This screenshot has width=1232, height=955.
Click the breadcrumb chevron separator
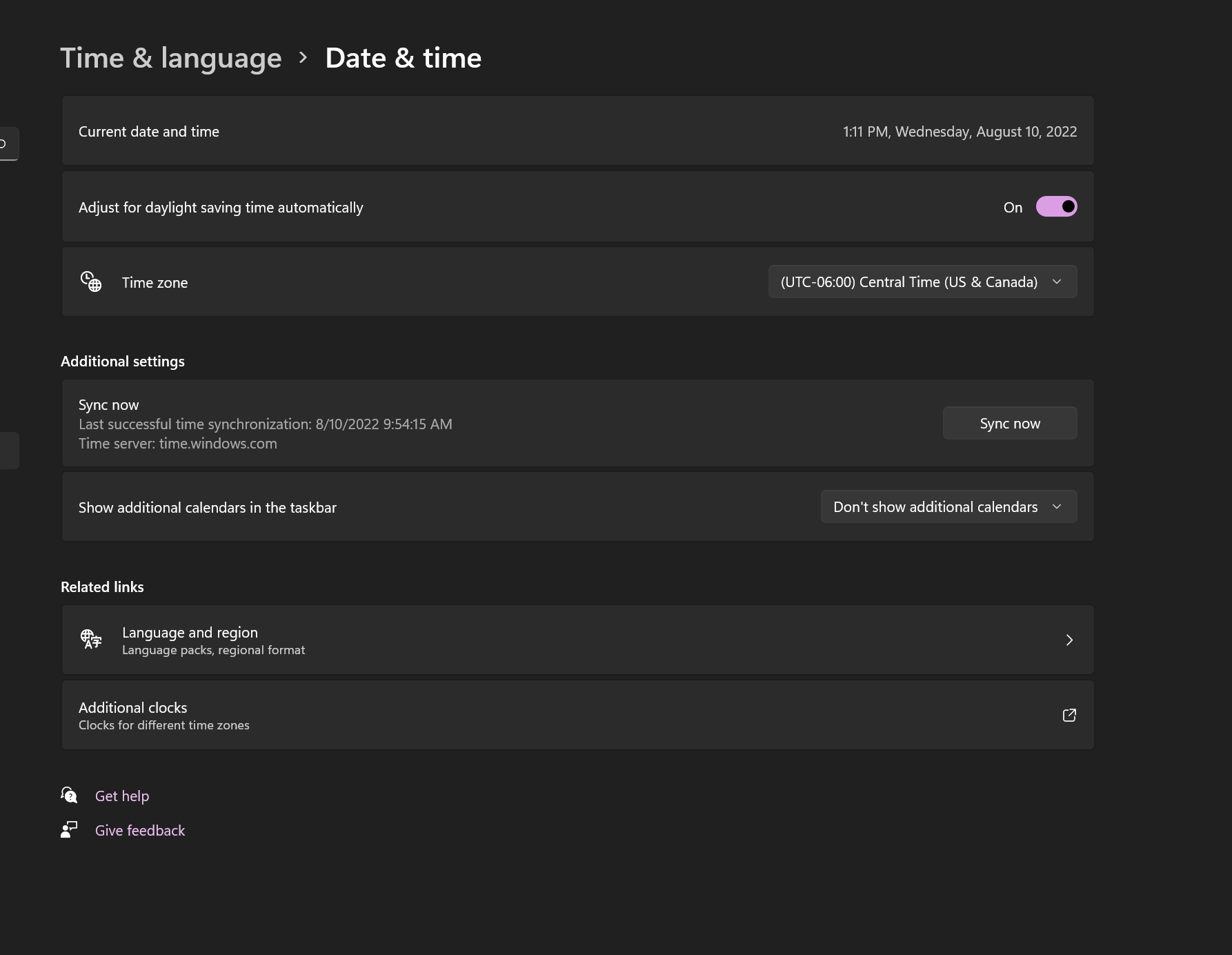(x=303, y=58)
